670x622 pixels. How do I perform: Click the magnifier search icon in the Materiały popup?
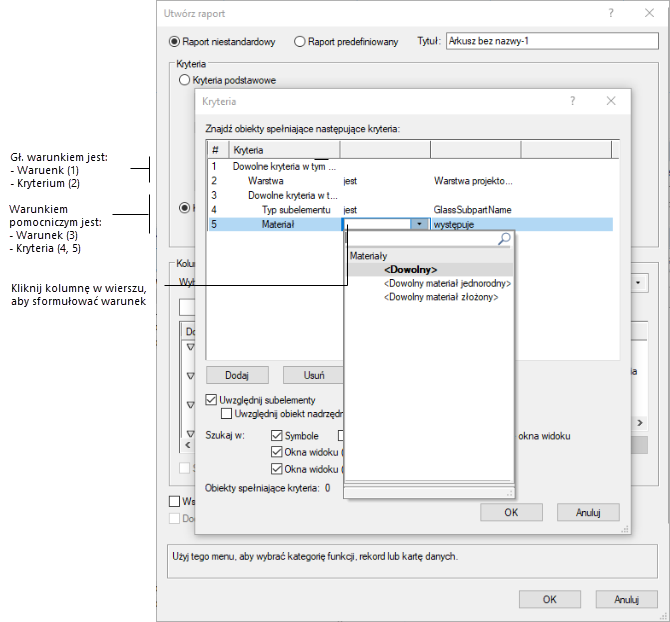[x=504, y=239]
